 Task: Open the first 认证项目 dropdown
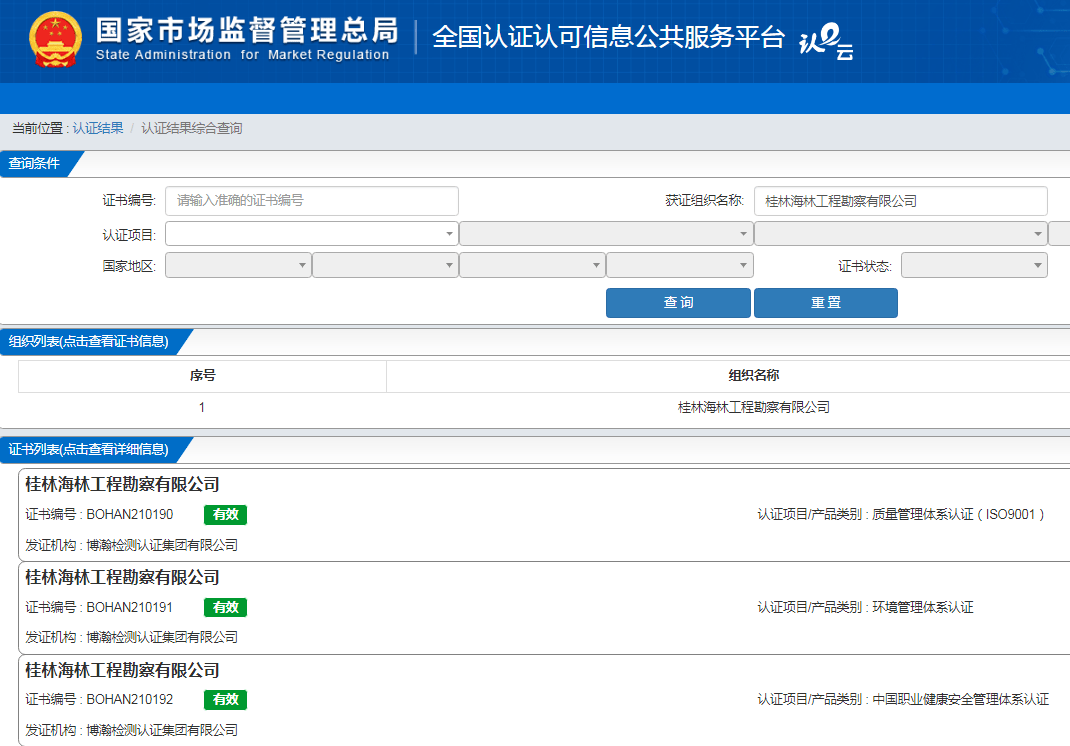[312, 234]
